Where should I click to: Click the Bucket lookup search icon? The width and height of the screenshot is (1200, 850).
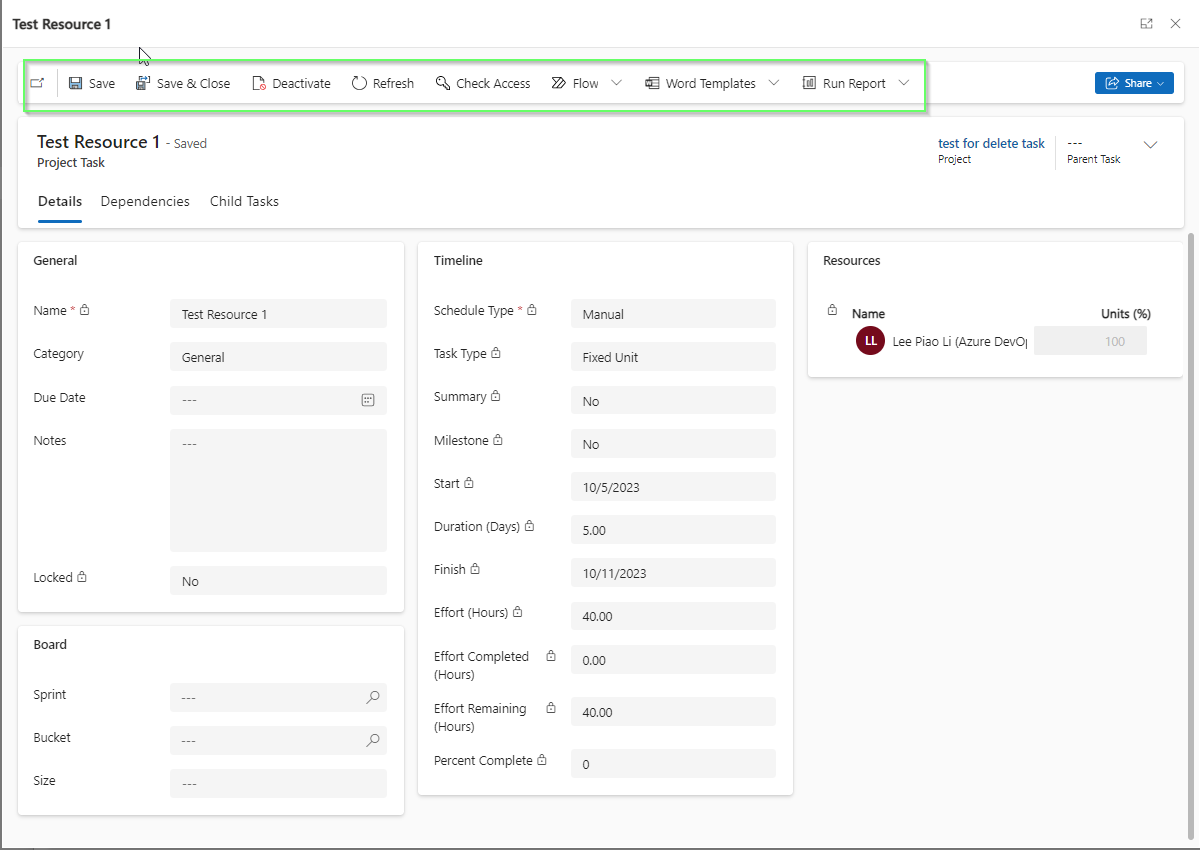pyautogui.click(x=373, y=741)
